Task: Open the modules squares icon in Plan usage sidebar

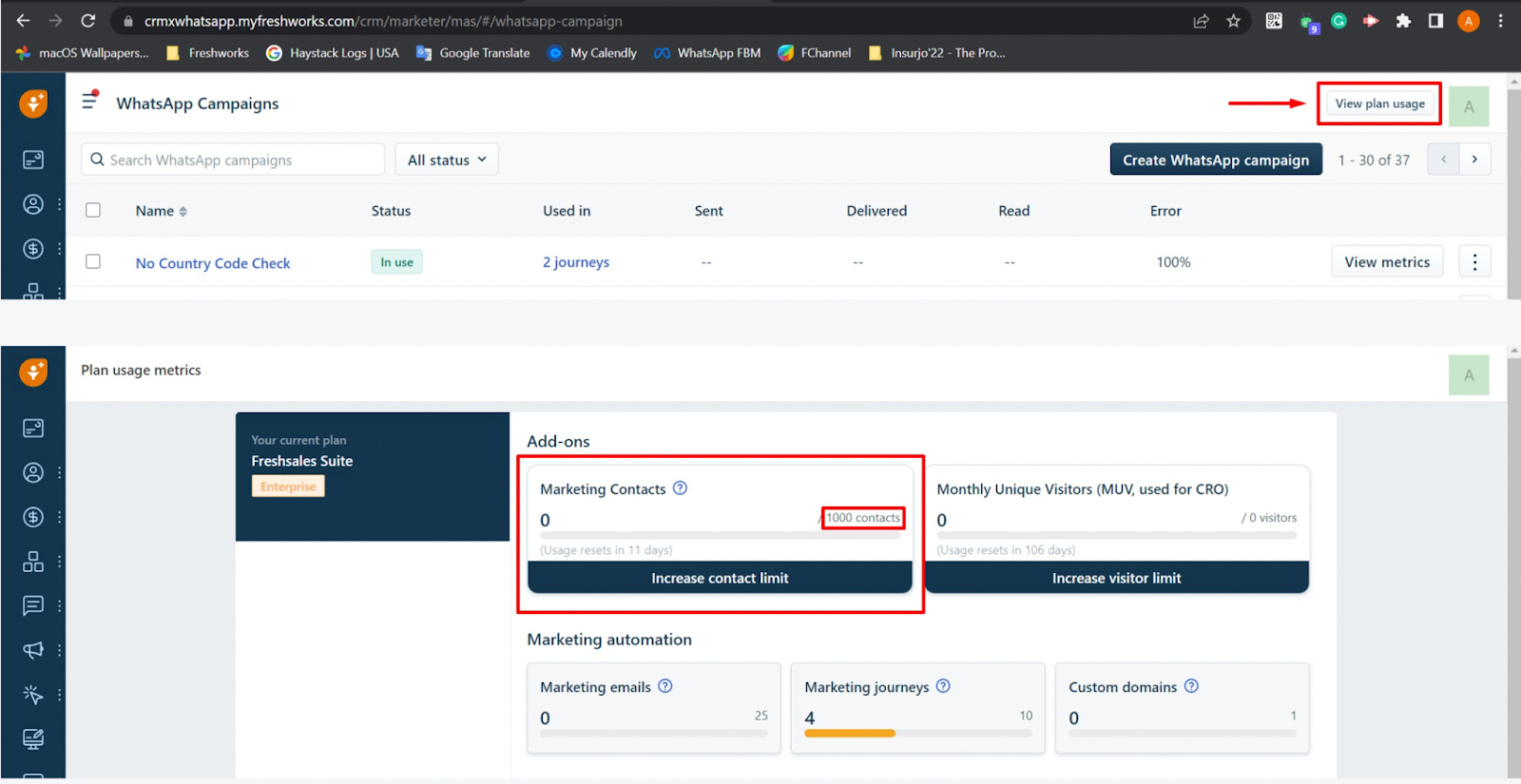Action: tap(33, 562)
